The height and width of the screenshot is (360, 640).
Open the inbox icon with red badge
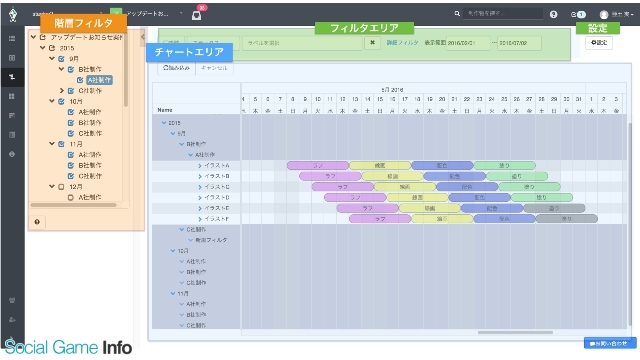pyautogui.click(x=196, y=15)
